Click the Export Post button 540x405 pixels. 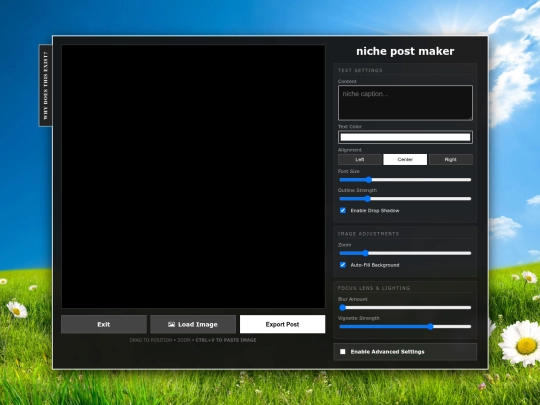point(282,324)
